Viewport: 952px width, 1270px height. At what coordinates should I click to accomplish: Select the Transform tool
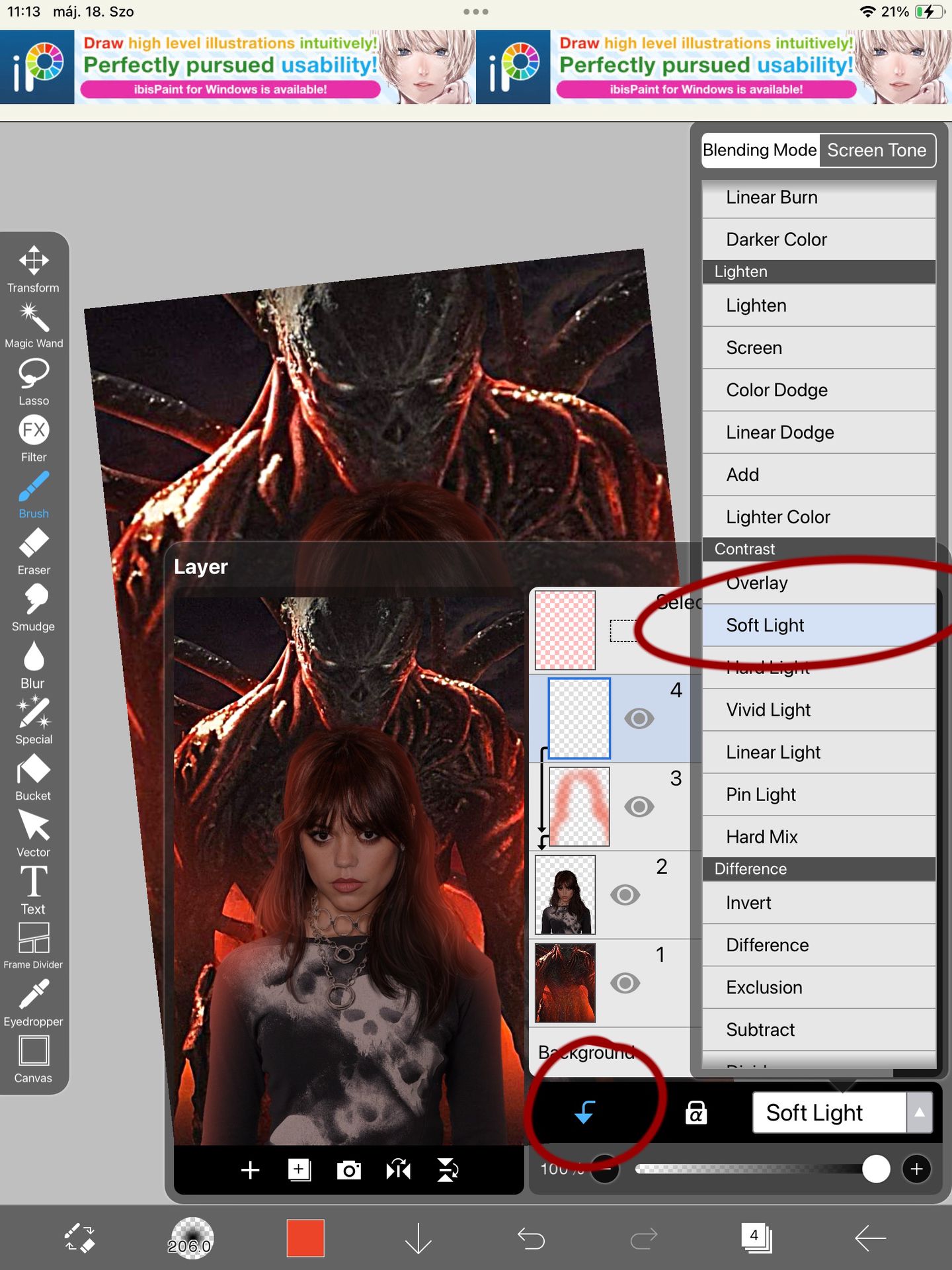[x=34, y=269]
